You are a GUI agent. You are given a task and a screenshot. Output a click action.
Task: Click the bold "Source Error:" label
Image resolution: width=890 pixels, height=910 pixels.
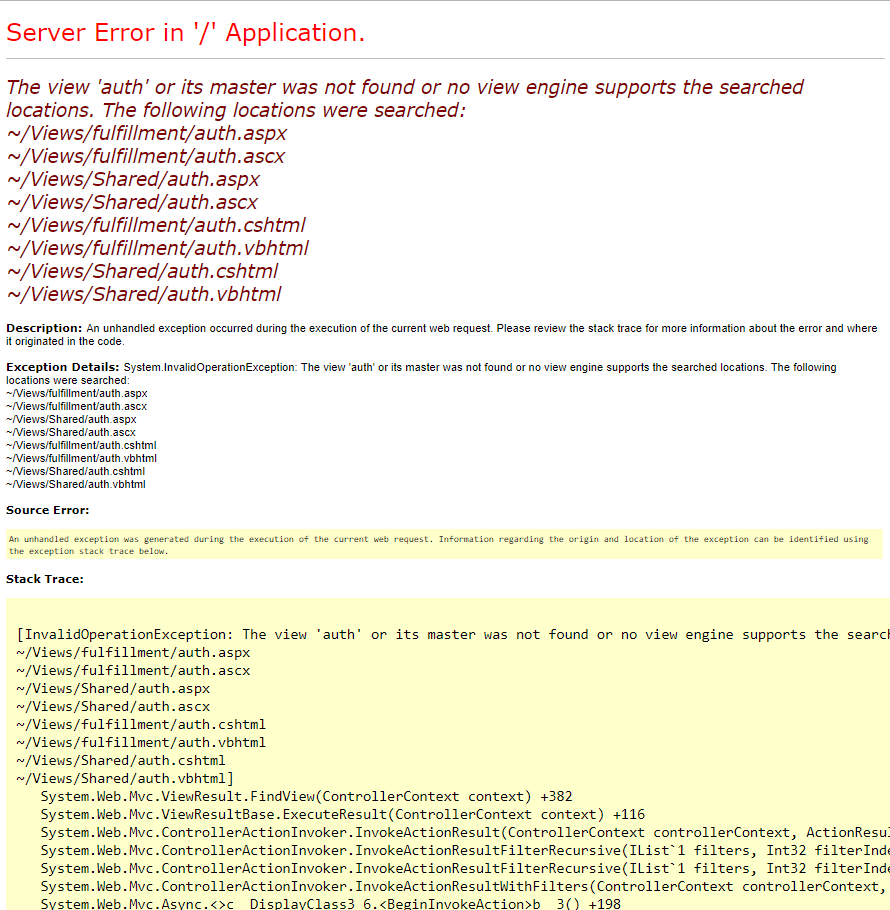(x=48, y=510)
